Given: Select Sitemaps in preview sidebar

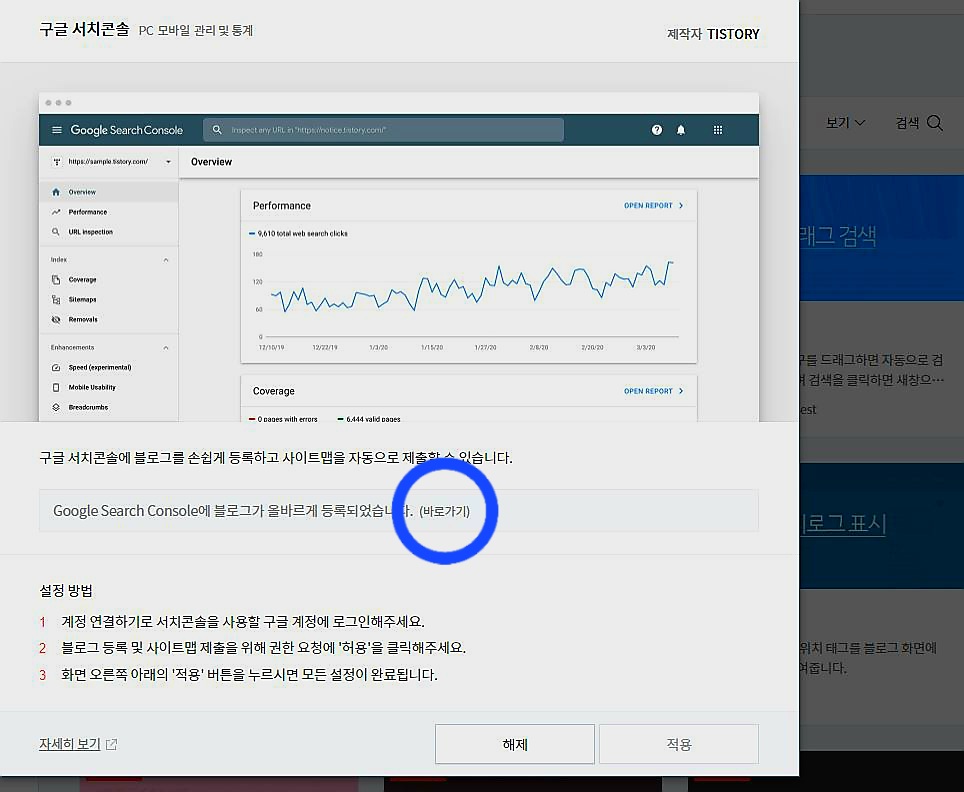Looking at the screenshot, I should click(108, 299).
